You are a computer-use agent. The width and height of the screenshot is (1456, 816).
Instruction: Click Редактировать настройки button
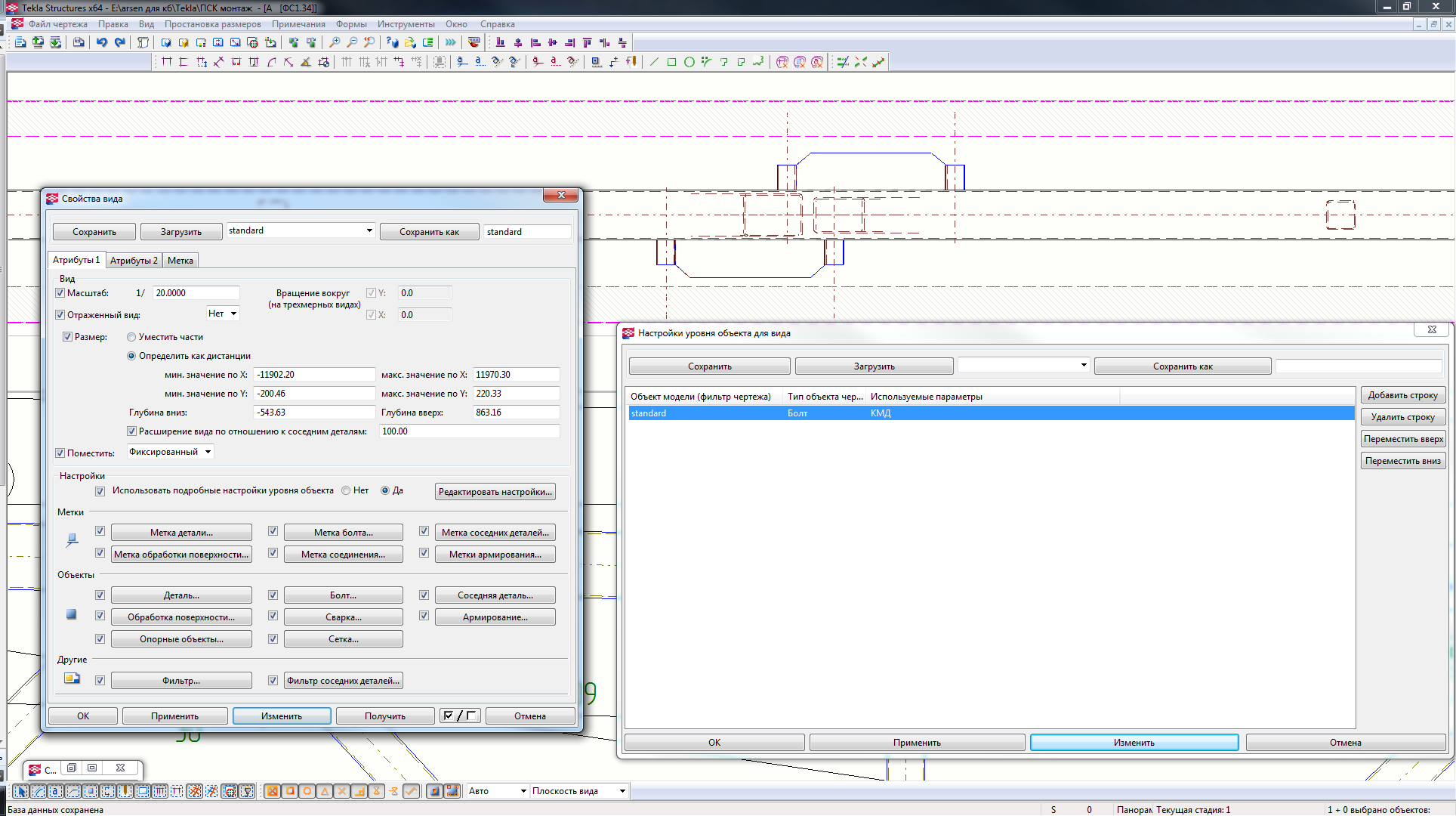tap(495, 492)
